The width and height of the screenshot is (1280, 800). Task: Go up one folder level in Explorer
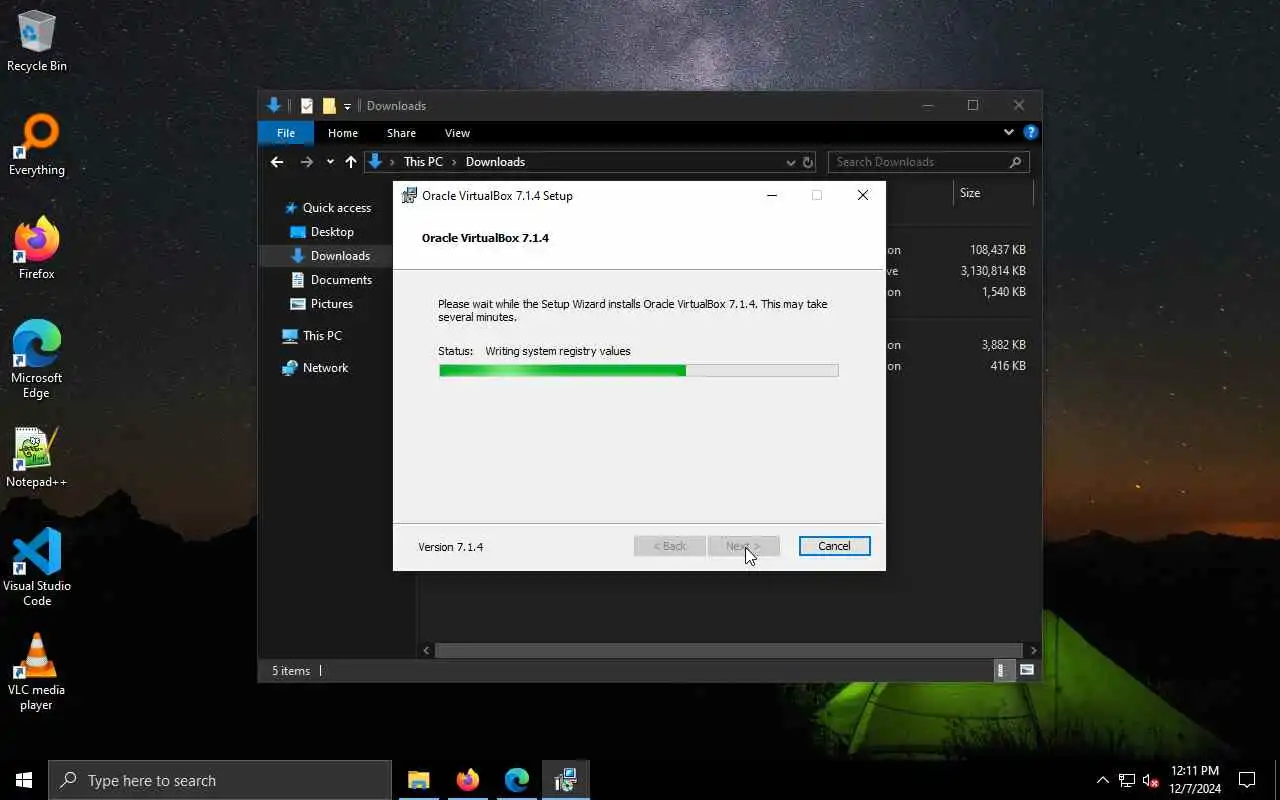pyautogui.click(x=351, y=162)
